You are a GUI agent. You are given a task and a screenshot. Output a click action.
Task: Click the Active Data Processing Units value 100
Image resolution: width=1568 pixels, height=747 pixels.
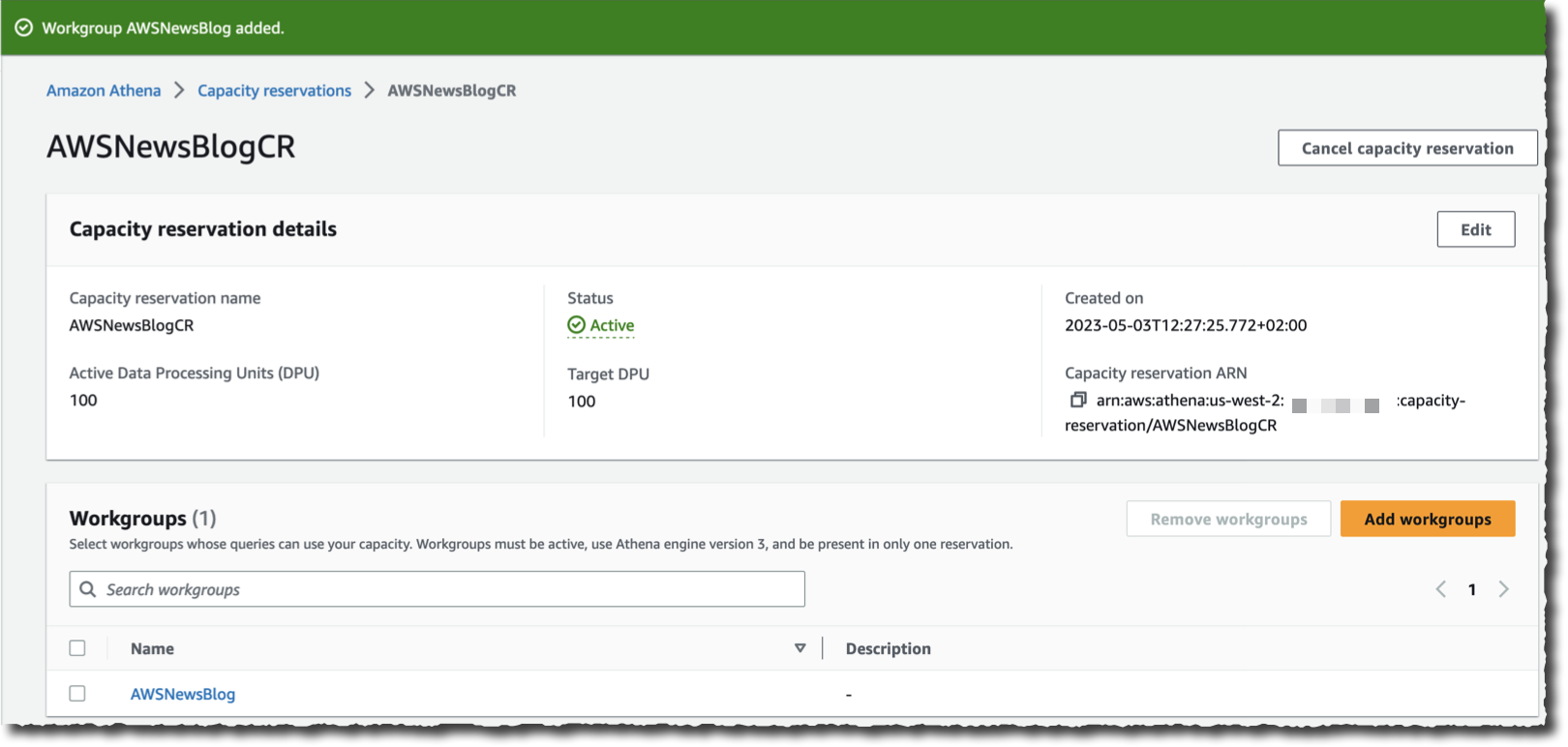pyautogui.click(x=83, y=400)
